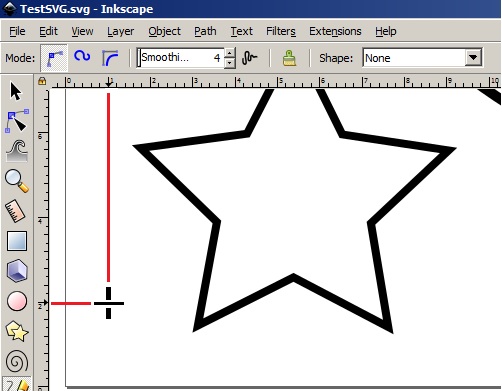Screen dimensions: 502x391
Task: Open the Path menu
Action: (205, 31)
